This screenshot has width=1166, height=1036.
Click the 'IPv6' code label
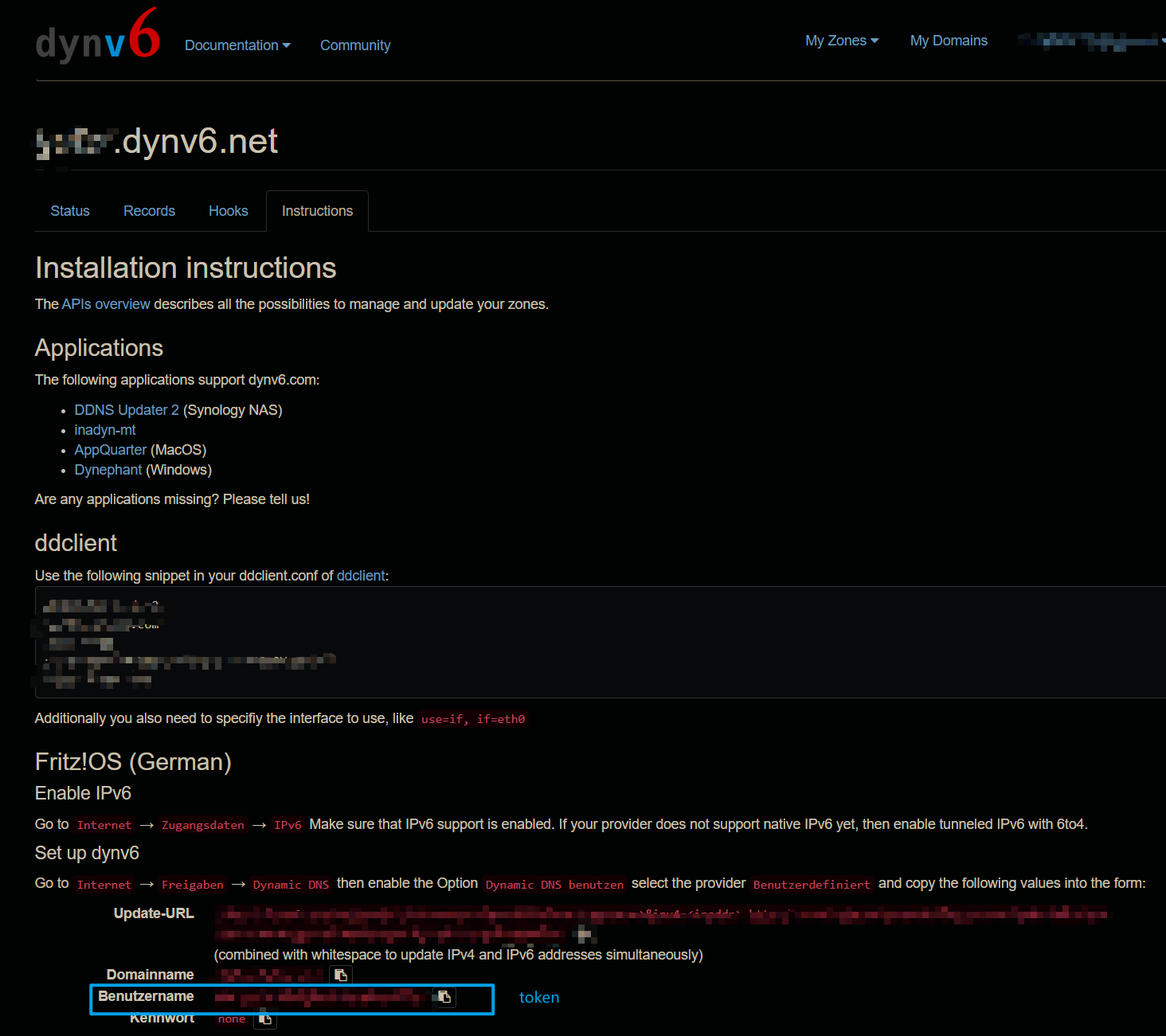click(x=288, y=825)
